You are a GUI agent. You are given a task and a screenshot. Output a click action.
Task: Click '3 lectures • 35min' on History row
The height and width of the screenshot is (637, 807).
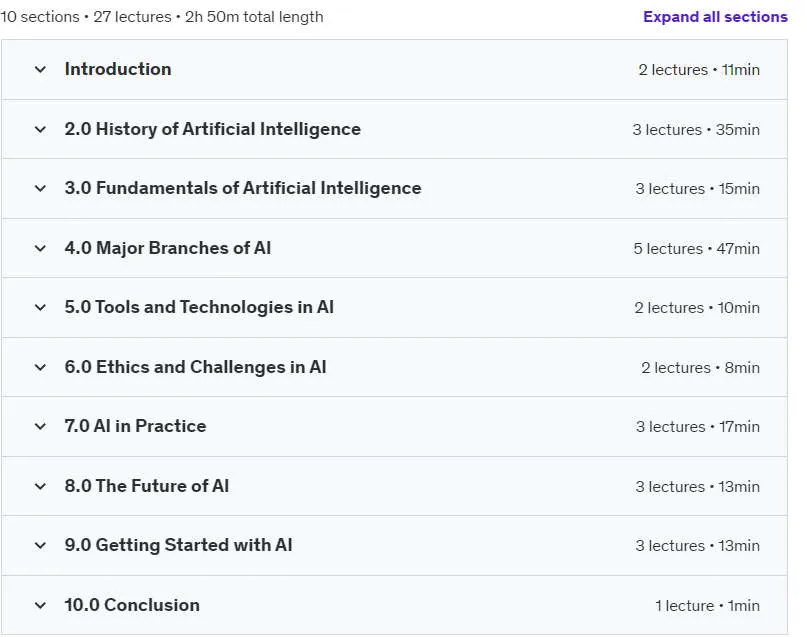[x=696, y=130]
